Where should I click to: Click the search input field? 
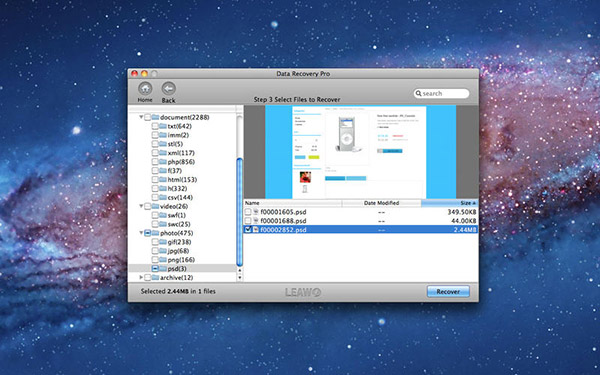(441, 93)
